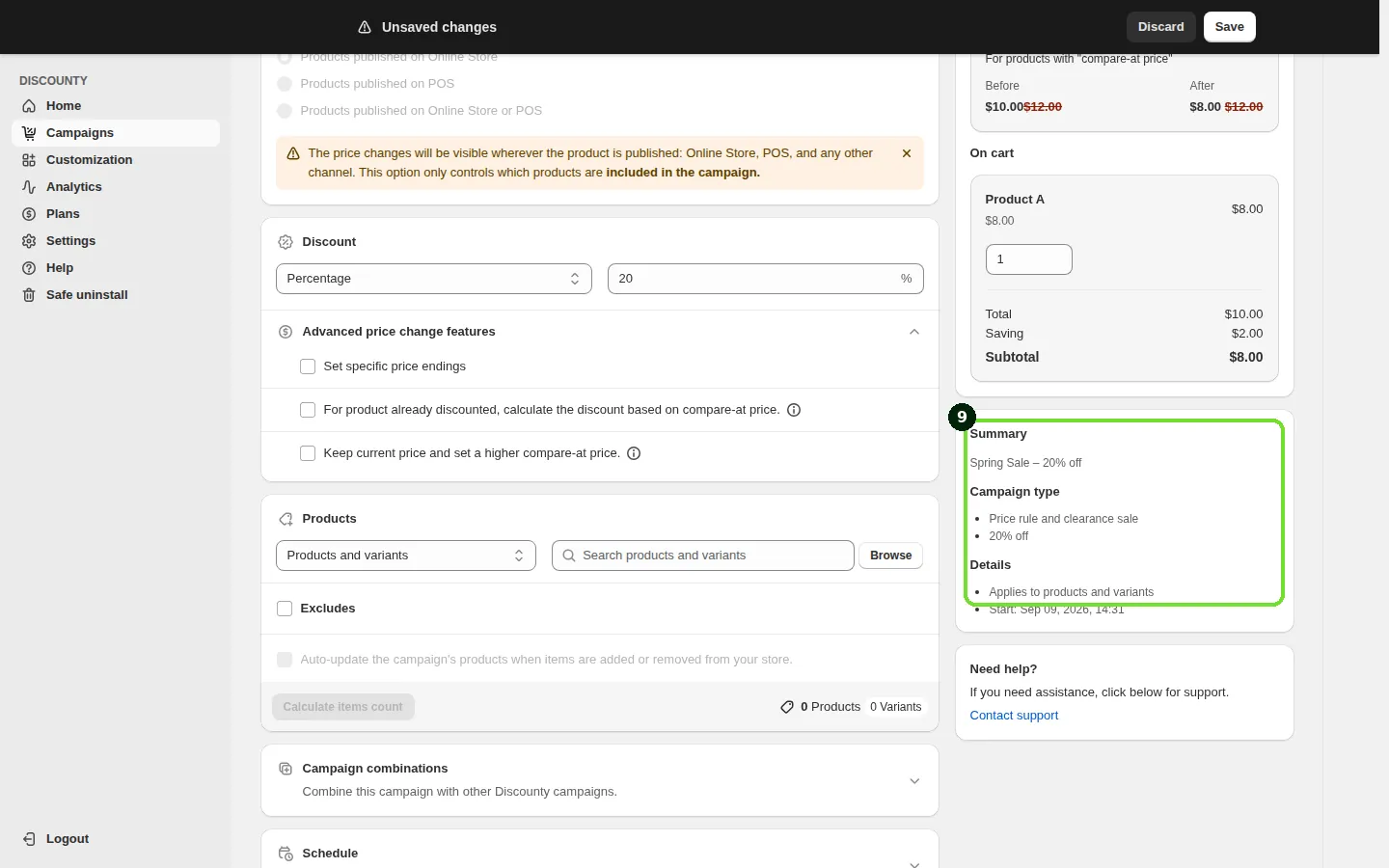The width and height of the screenshot is (1389, 868).
Task: Open Settings from the sidebar
Action: click(x=116, y=241)
